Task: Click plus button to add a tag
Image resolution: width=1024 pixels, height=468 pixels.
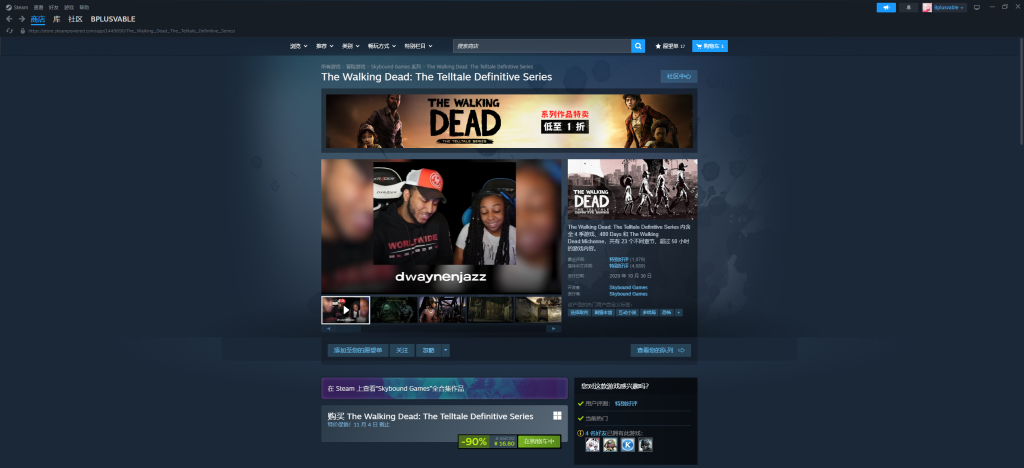Action: click(679, 313)
